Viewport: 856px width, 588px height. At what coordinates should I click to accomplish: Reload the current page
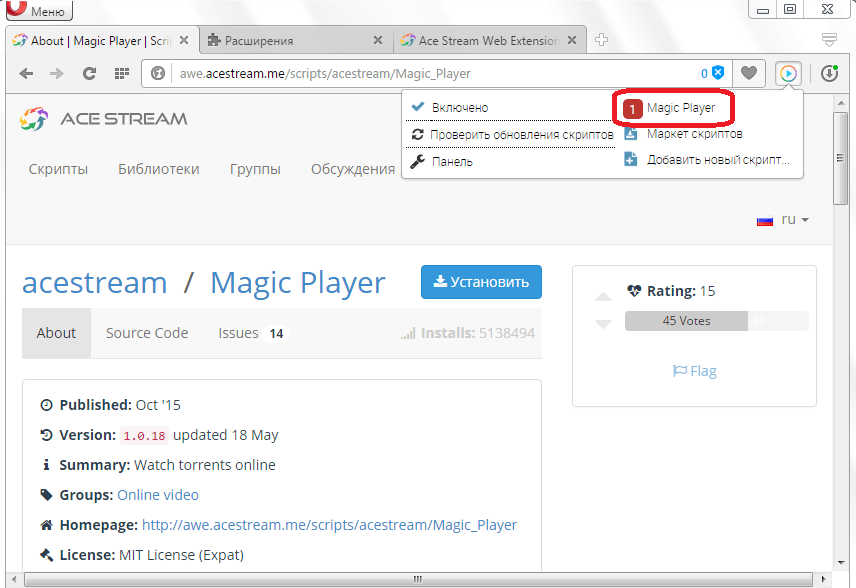(90, 73)
